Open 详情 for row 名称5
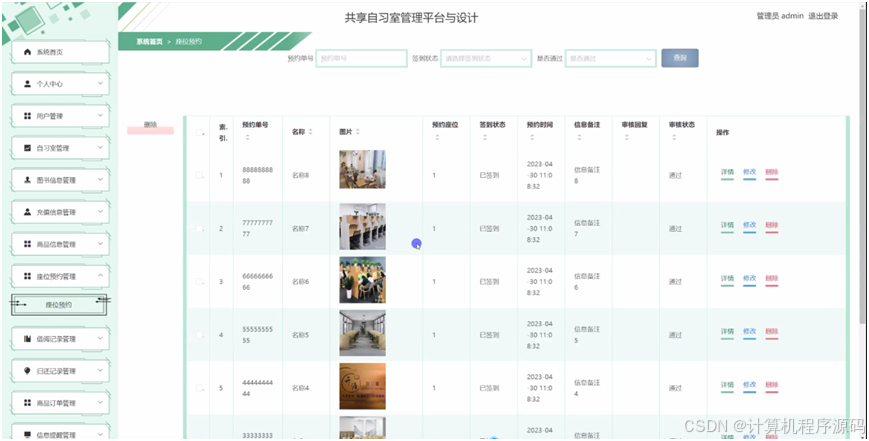The width and height of the screenshot is (869, 441). click(x=727, y=332)
